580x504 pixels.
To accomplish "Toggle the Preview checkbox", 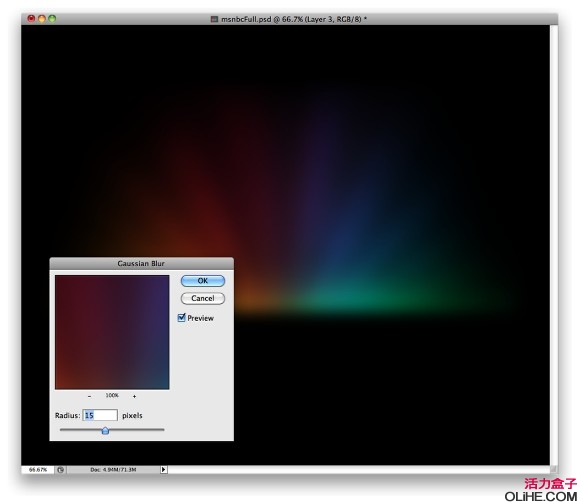I will (x=181, y=318).
